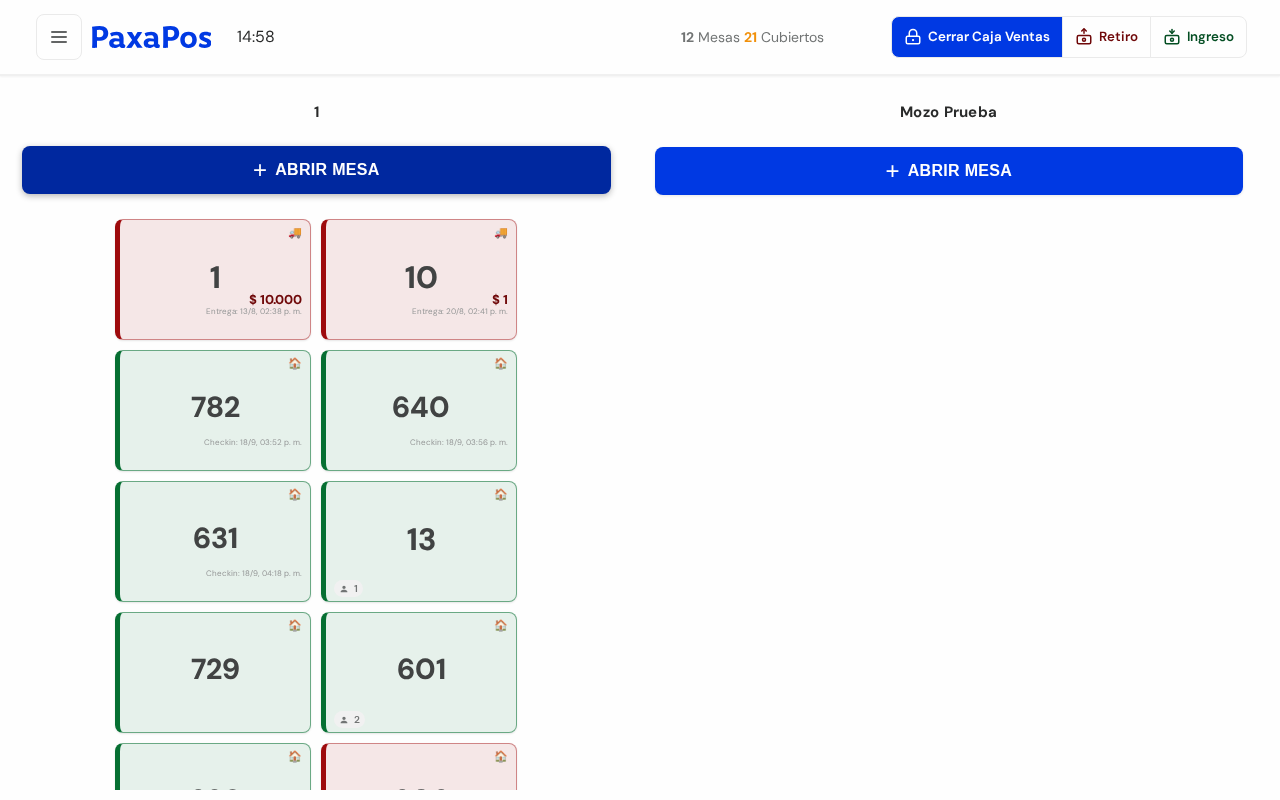Click house icon on table 729
The width and height of the screenshot is (1280, 800).
[295, 626]
